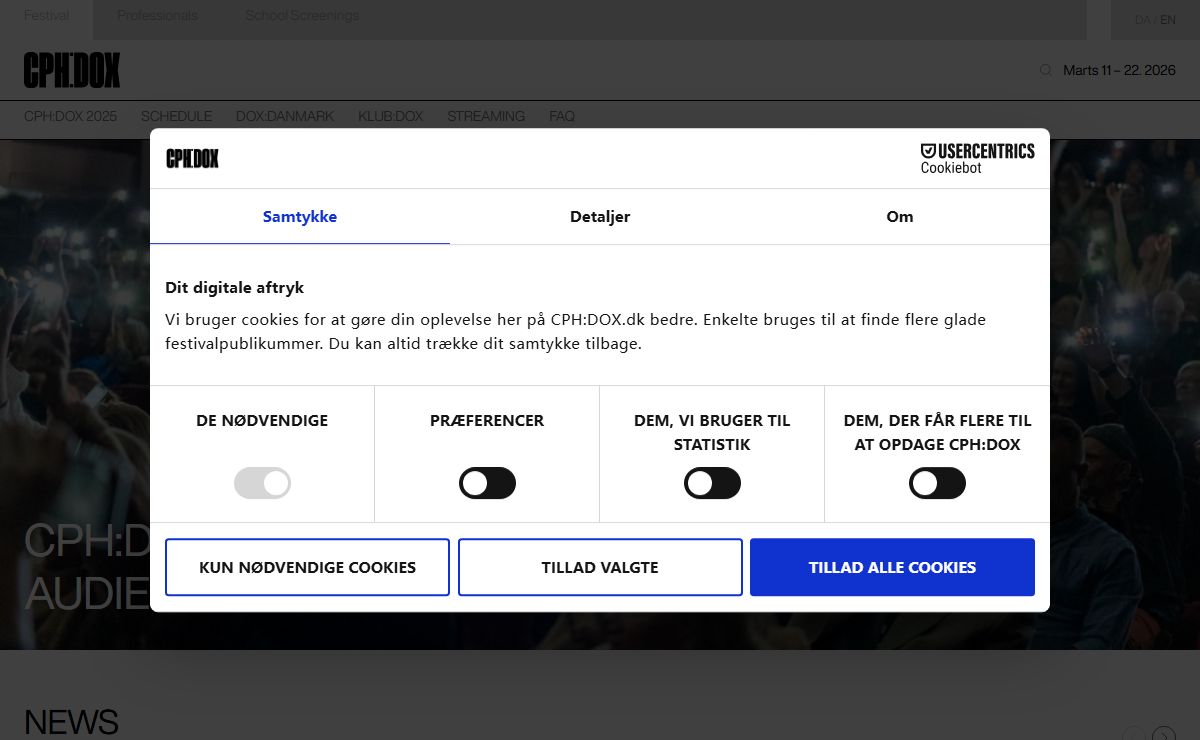This screenshot has height=740, width=1200.
Task: Switch to the Samtykke tab
Action: pyautogui.click(x=300, y=216)
